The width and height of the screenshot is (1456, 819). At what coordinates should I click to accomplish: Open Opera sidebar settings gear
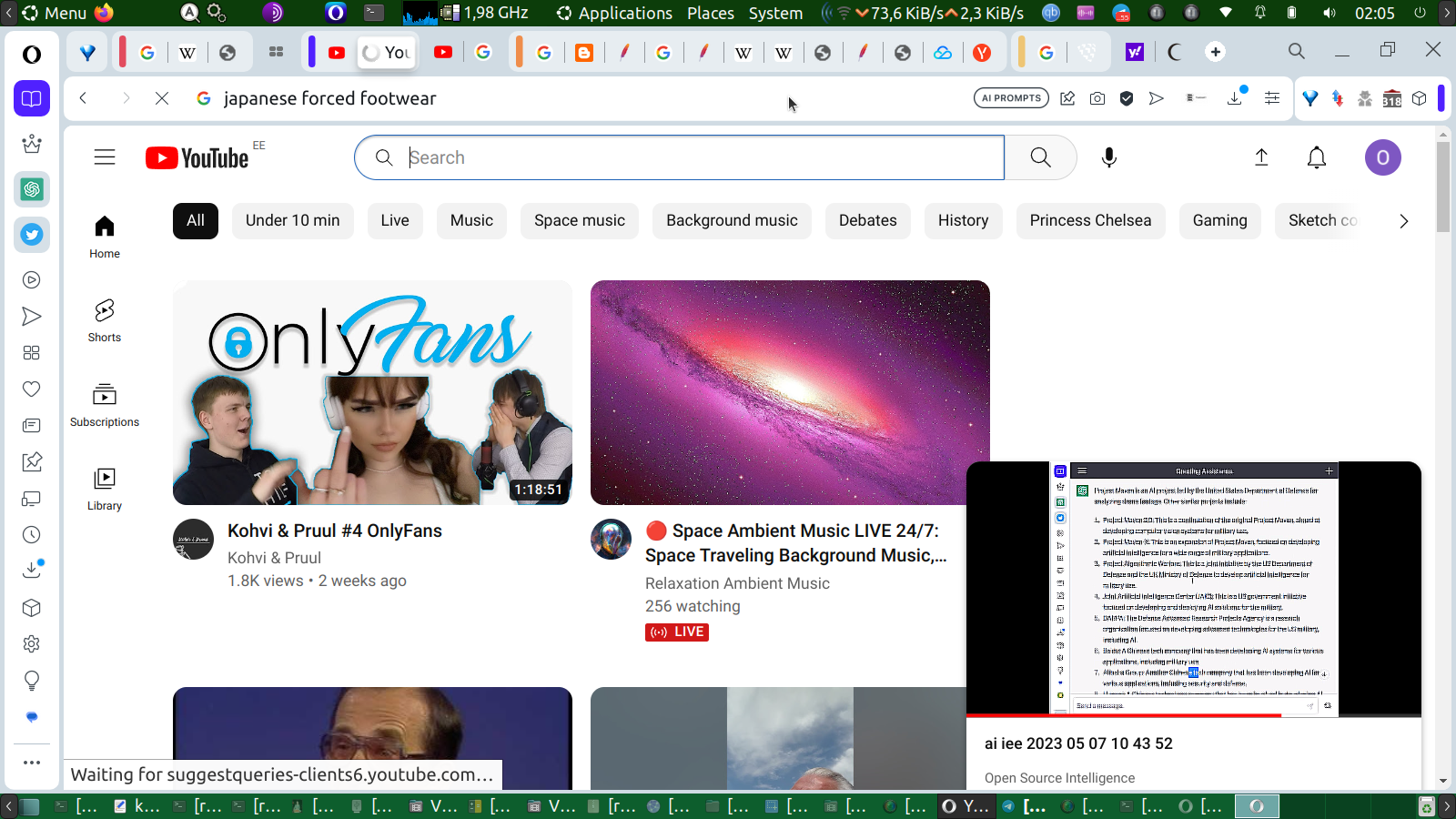pos(32,644)
